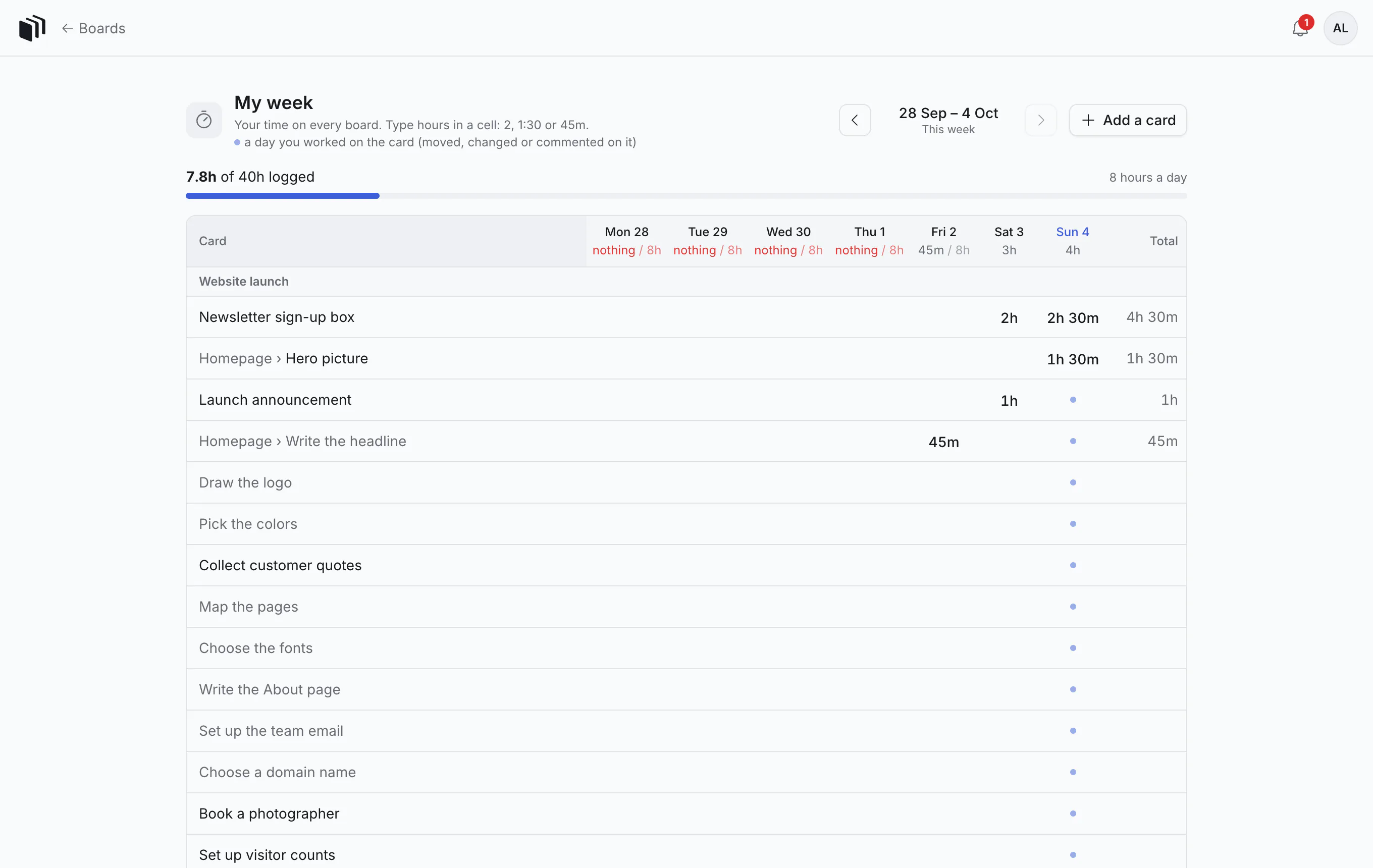Edit Launch announcement Saturday 1h cell
Image resolution: width=1373 pixels, height=868 pixels.
pyautogui.click(x=1008, y=401)
